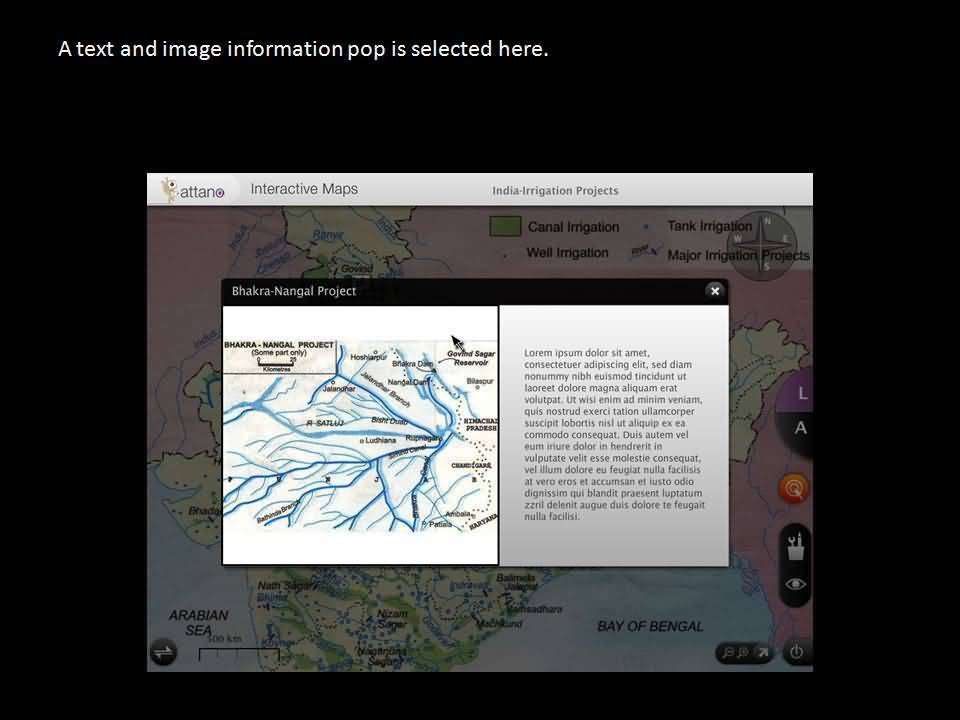The width and height of the screenshot is (960, 720).
Task: Click the diagonal arrow icon
Action: click(x=762, y=653)
